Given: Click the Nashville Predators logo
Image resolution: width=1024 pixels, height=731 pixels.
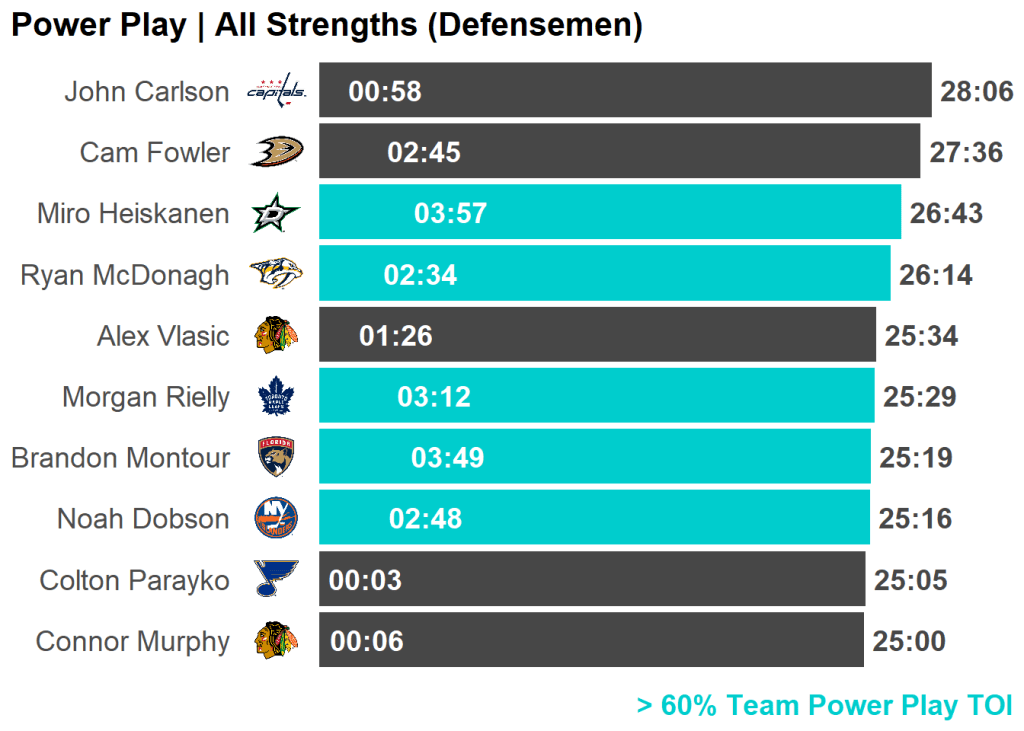Looking at the screenshot, I should pos(276,274).
